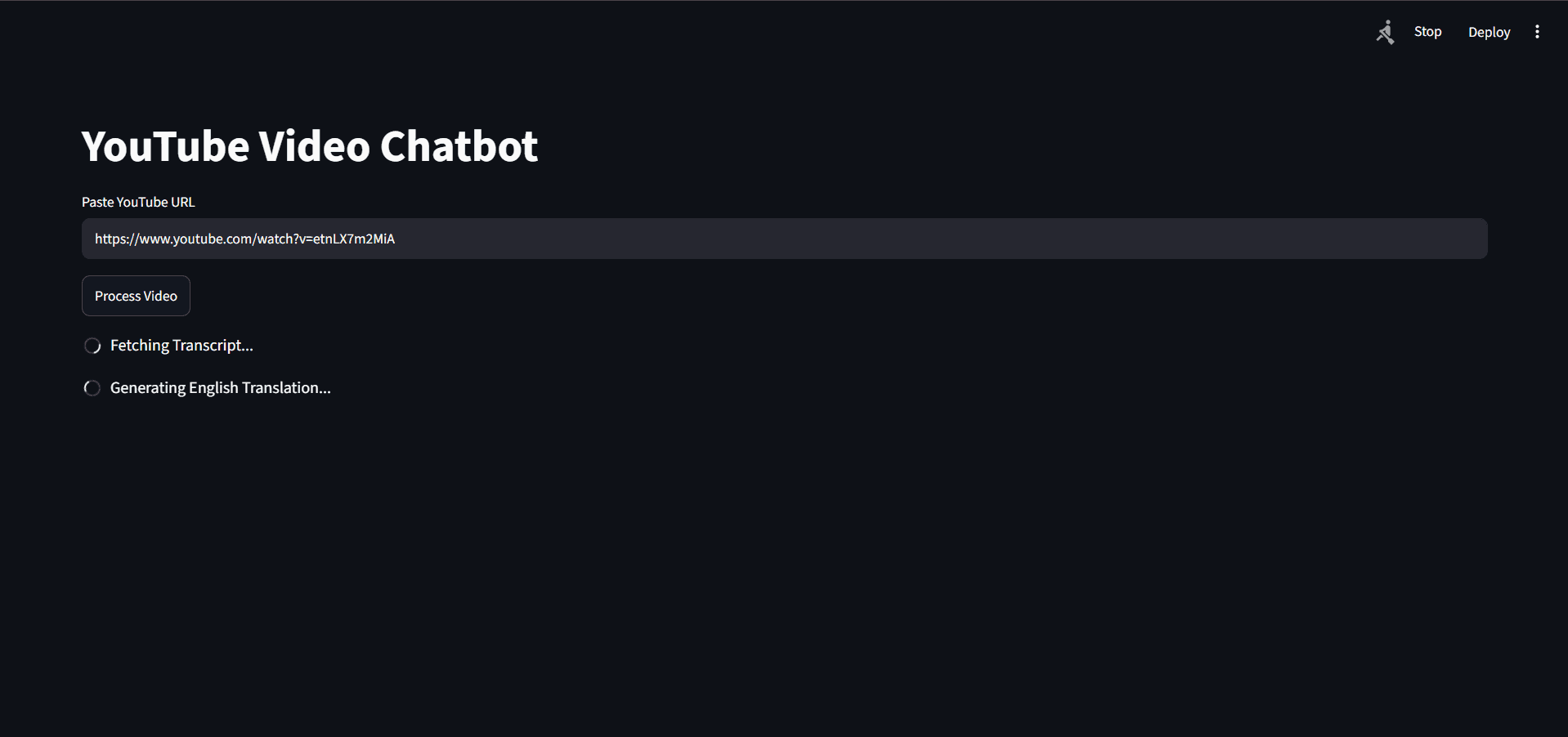
Task: Click the YouTube Video Chatbot heading
Action: [310, 146]
